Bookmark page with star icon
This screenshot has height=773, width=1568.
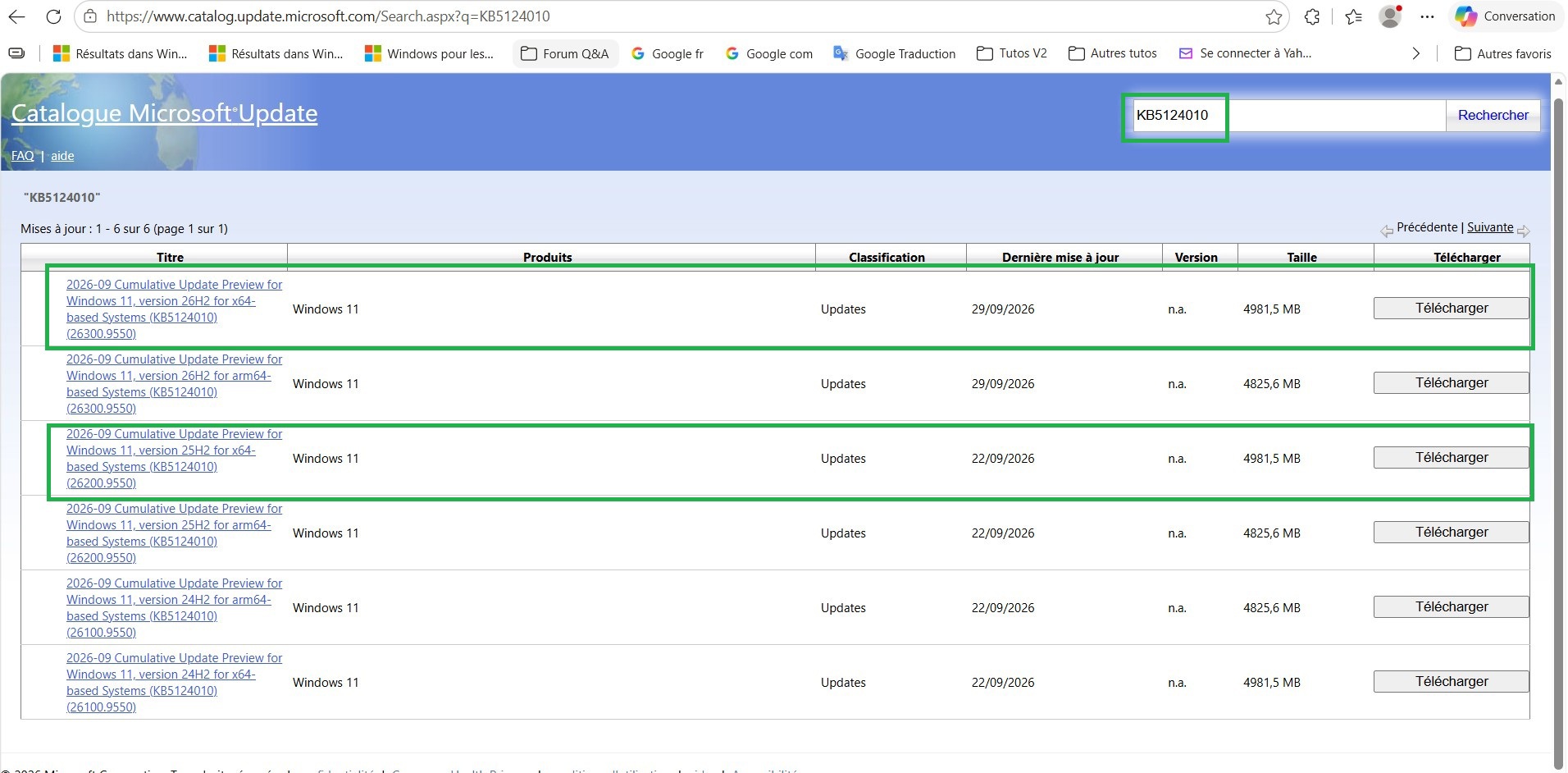pos(1274,16)
